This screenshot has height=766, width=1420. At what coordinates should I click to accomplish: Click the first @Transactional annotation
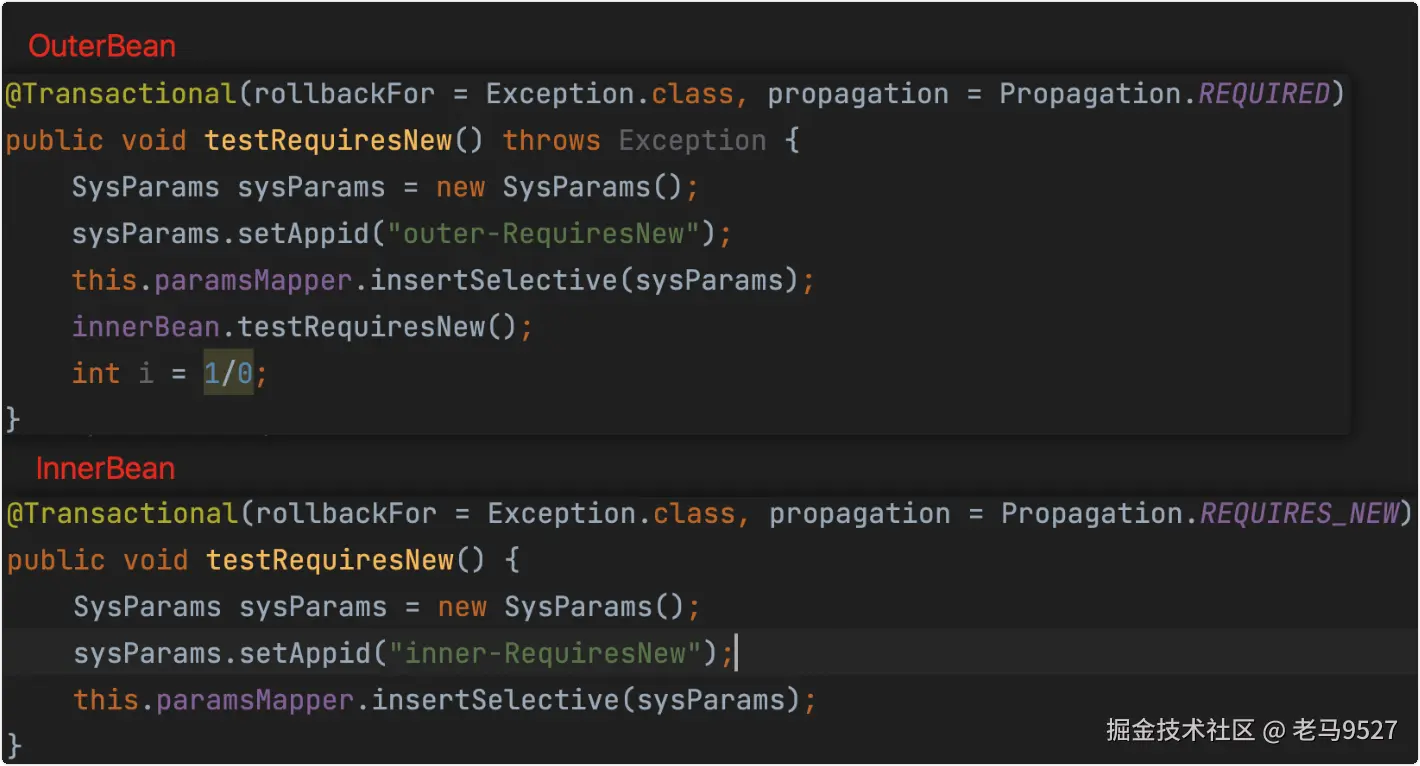tap(120, 94)
